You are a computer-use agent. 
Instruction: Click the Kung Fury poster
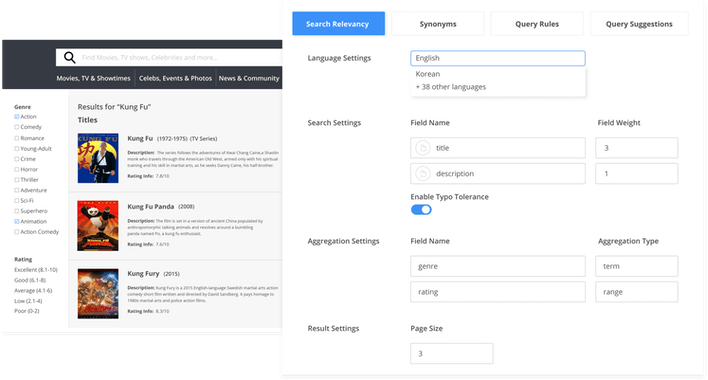(98, 294)
